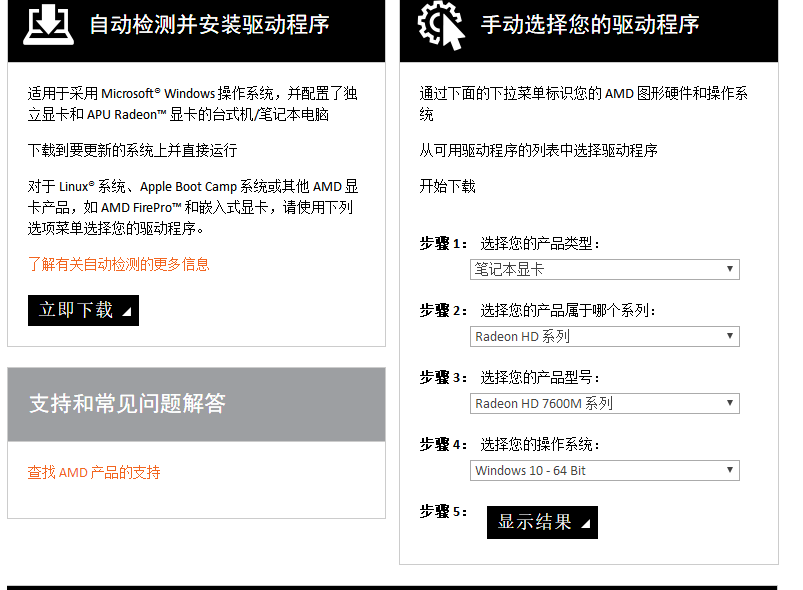The height and width of the screenshot is (590, 803).
Task: Click the gear and cursor icon
Action: coord(441,25)
